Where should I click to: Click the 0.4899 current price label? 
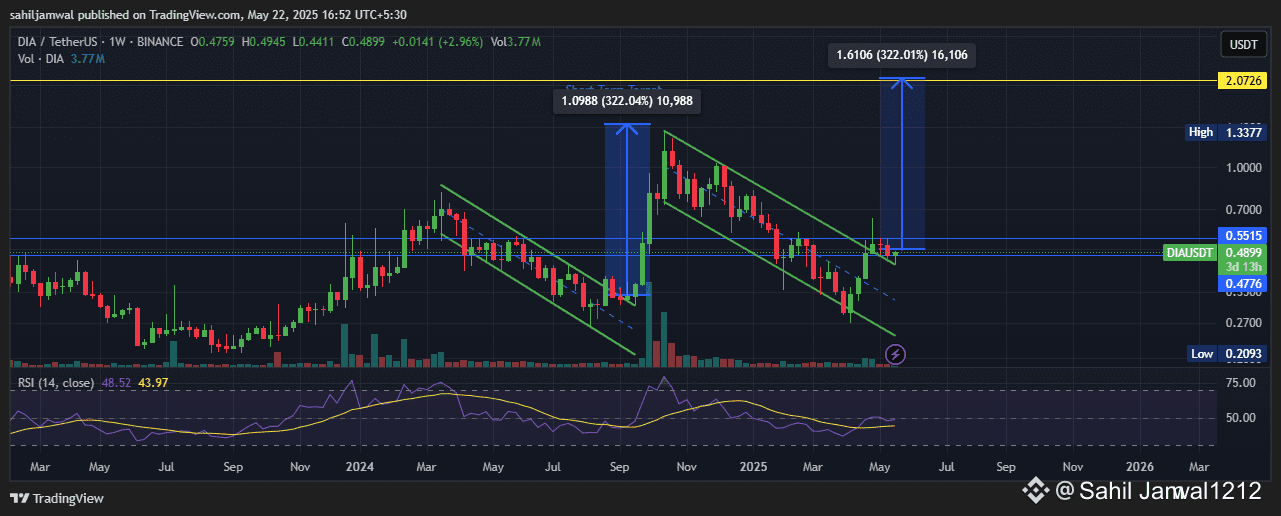click(1244, 253)
